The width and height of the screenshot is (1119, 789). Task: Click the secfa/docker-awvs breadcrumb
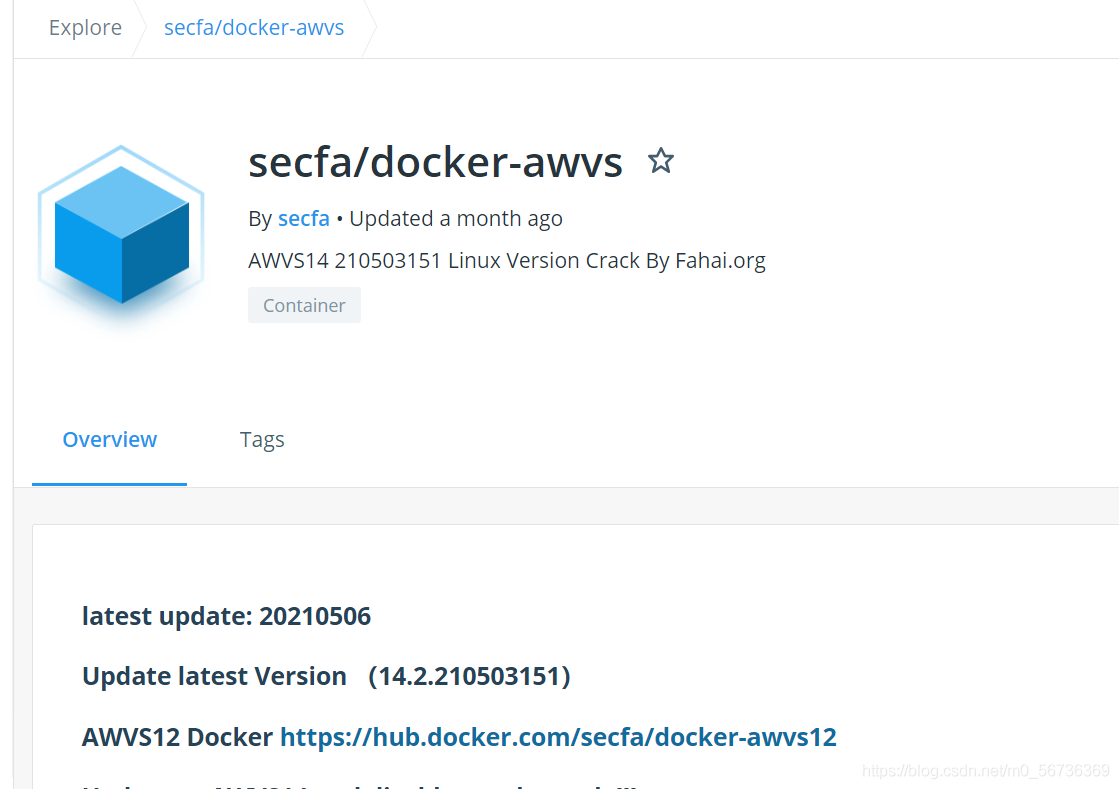(254, 27)
